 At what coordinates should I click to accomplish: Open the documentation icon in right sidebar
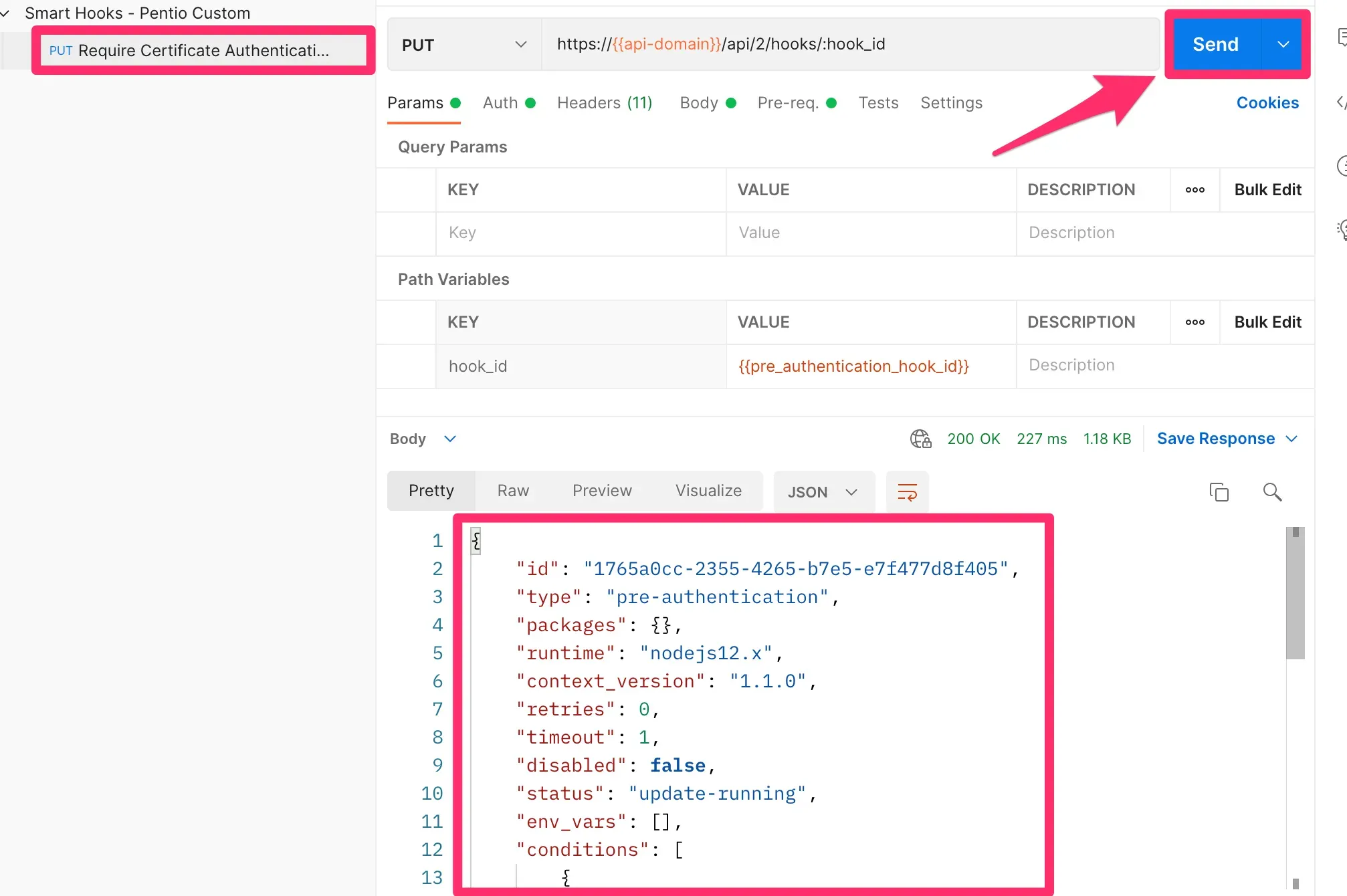tap(1341, 37)
